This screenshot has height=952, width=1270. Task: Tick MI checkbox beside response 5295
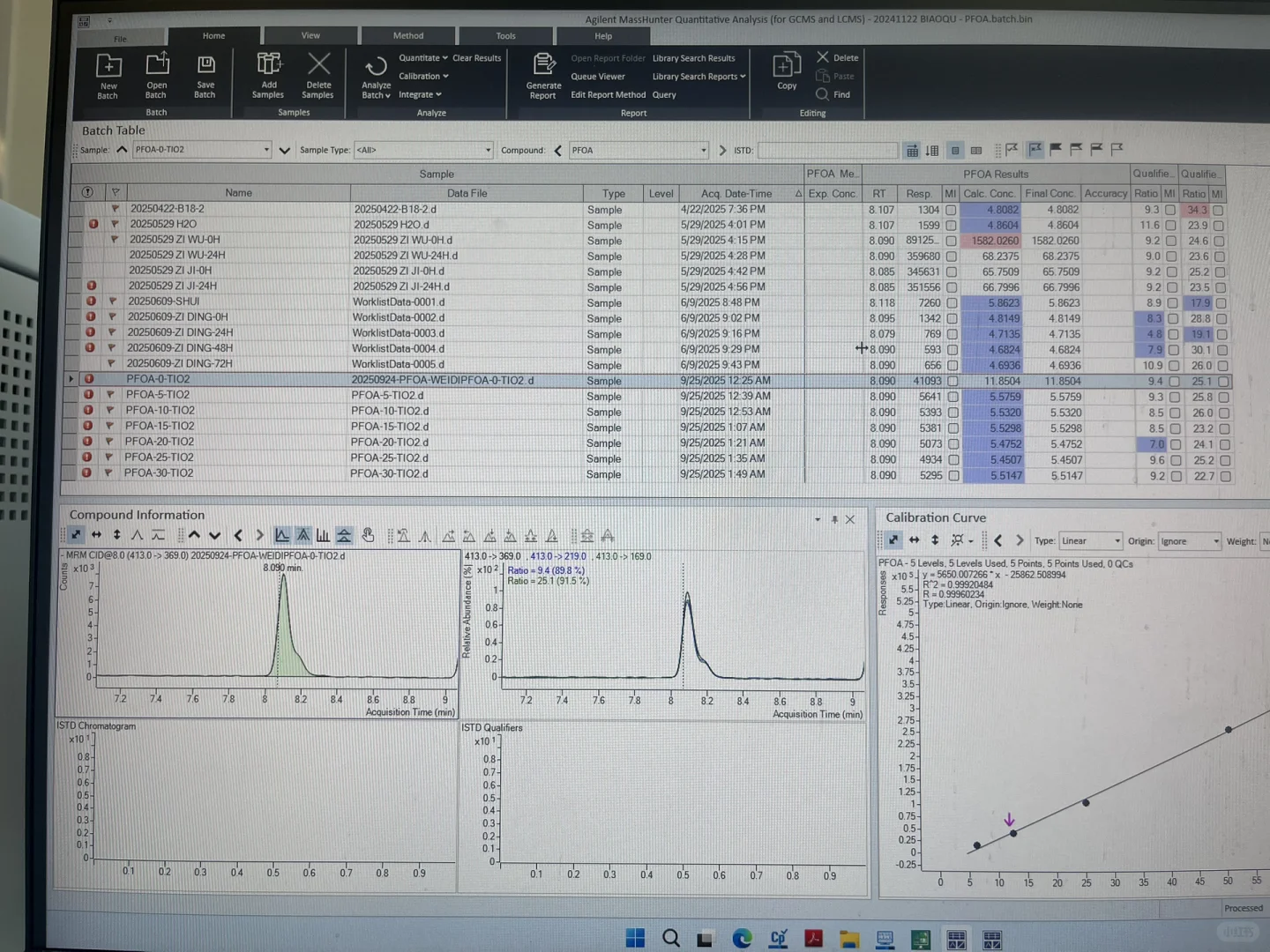(954, 476)
